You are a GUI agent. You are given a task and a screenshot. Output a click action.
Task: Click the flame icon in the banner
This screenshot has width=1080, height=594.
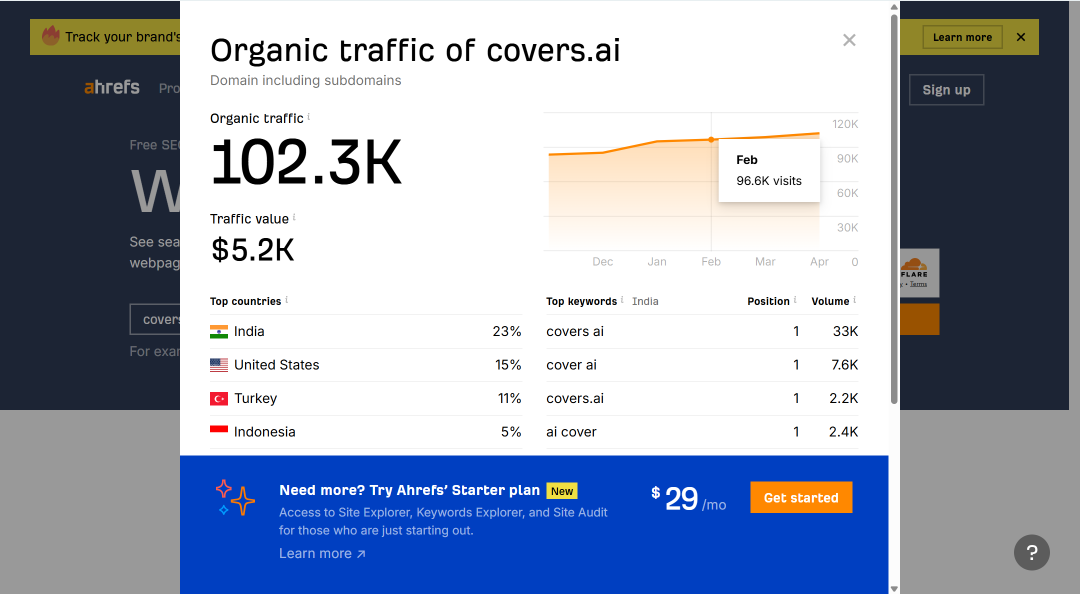51,35
